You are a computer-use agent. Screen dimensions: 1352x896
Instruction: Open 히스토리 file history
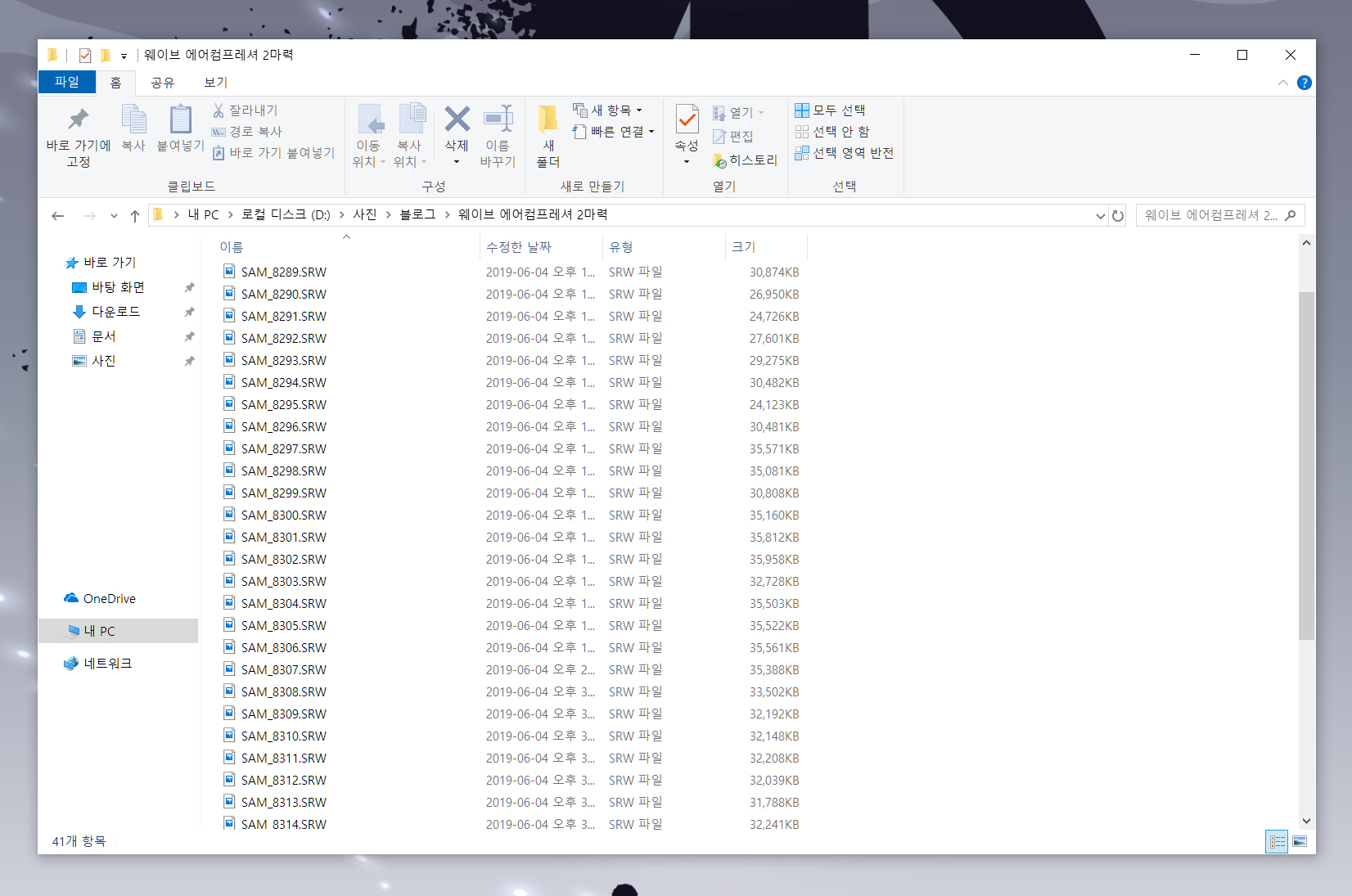pos(745,160)
